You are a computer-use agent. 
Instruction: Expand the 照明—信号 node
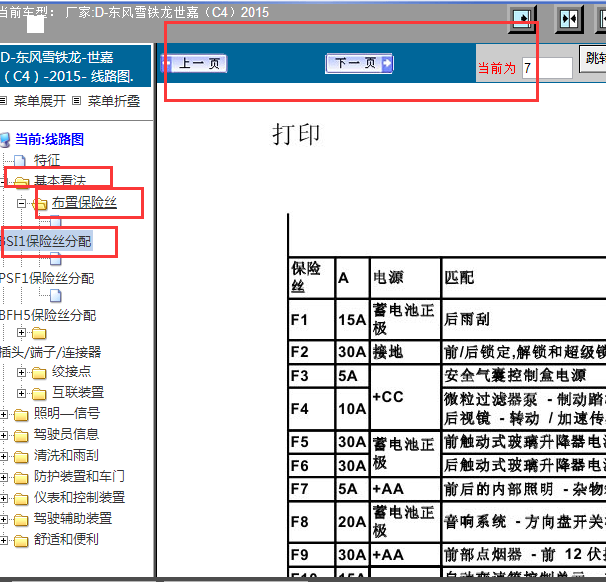(x=3, y=414)
